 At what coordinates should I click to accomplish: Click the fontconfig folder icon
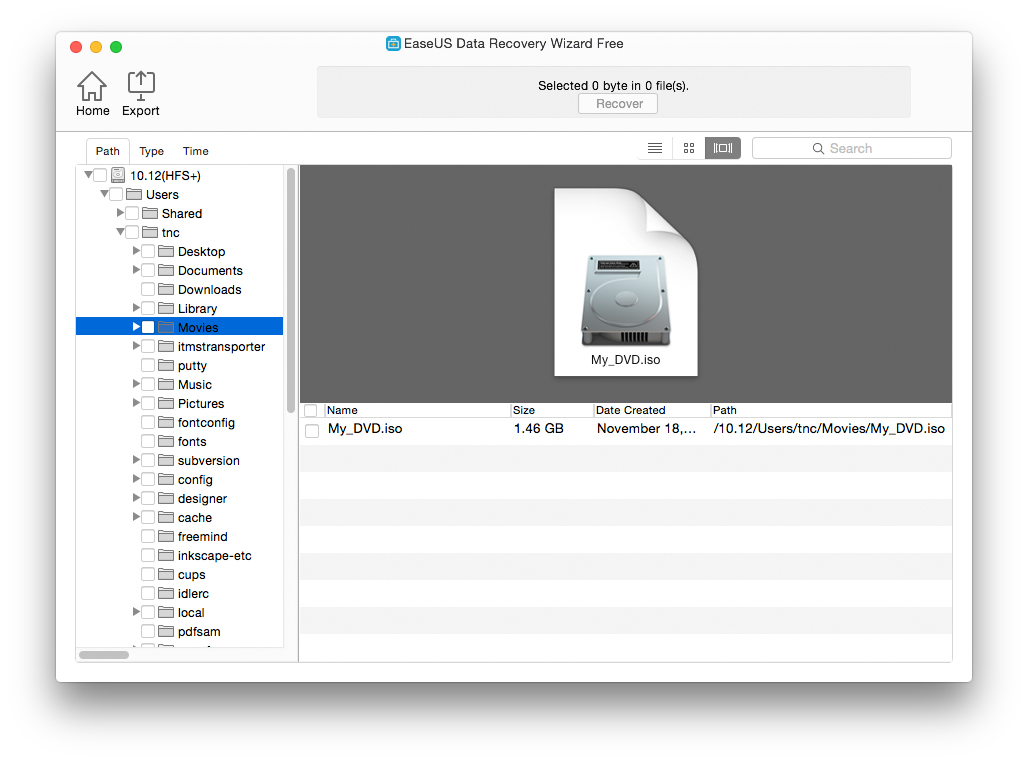click(166, 422)
